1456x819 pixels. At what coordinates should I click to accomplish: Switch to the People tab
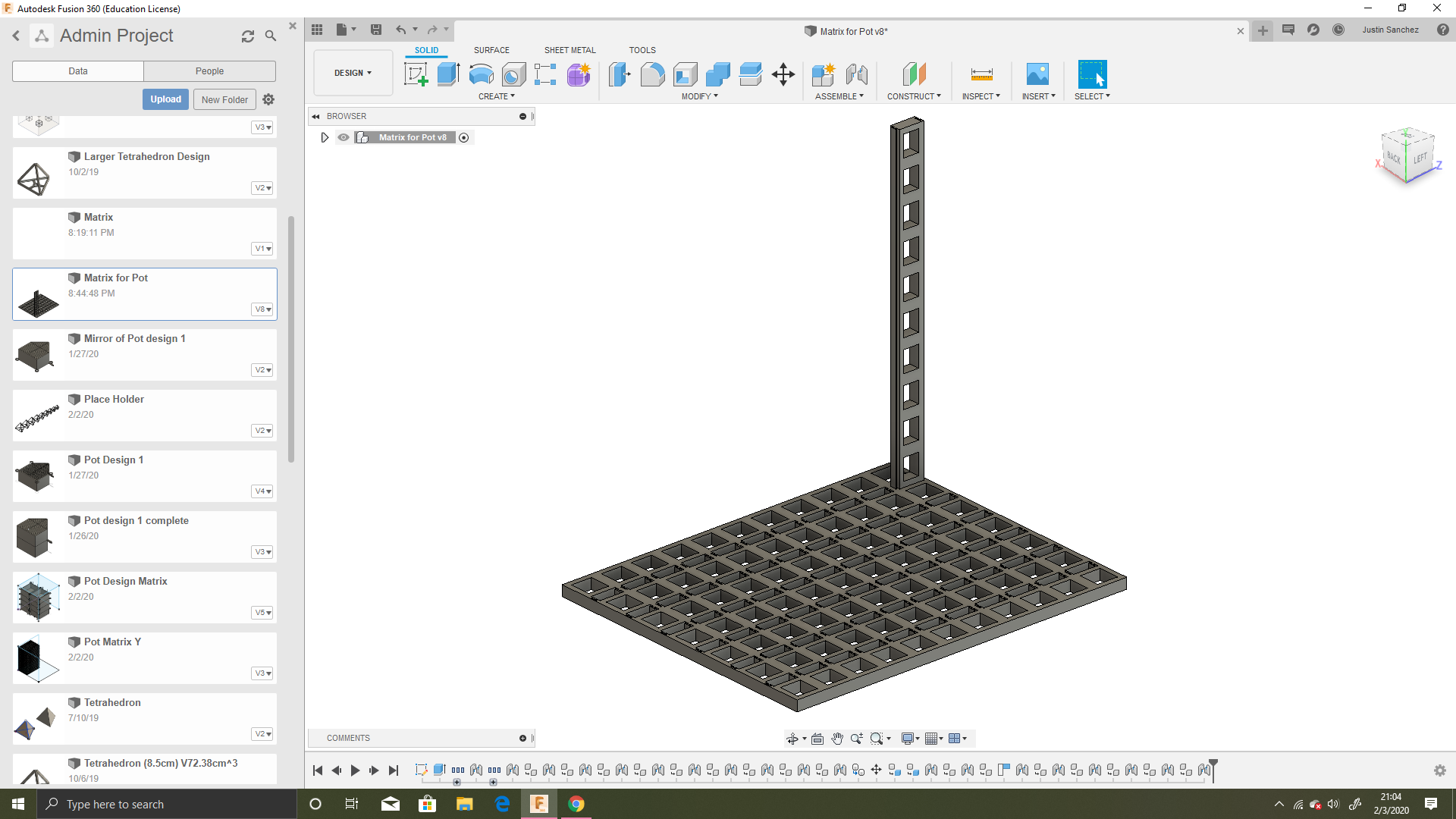click(x=209, y=71)
